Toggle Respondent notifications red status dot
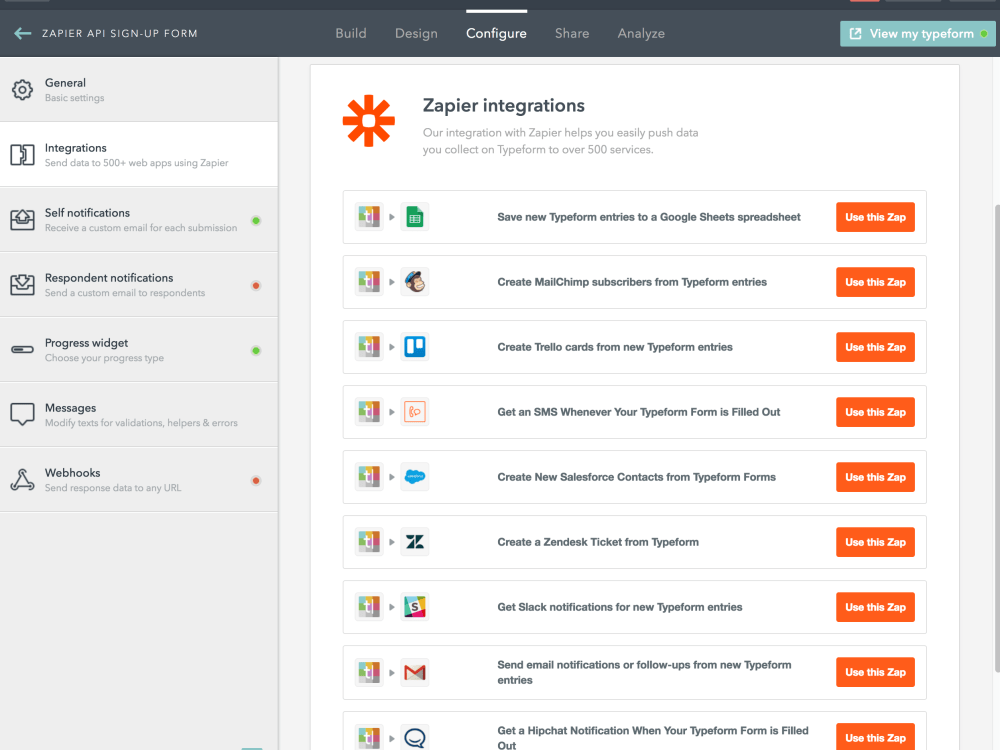The image size is (1000, 750). 256,286
